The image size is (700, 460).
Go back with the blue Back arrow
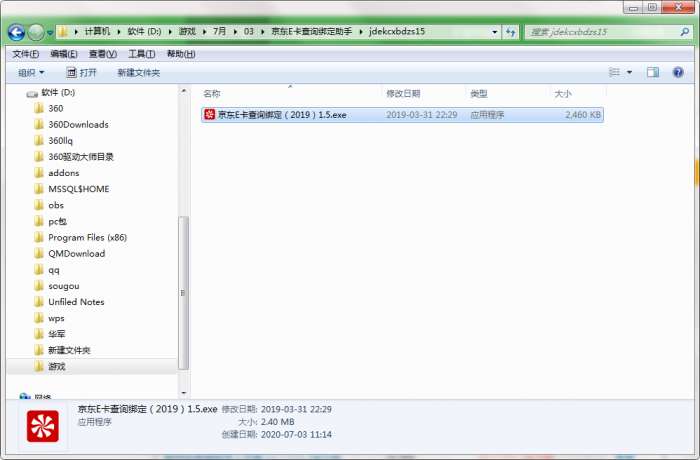pos(17,32)
